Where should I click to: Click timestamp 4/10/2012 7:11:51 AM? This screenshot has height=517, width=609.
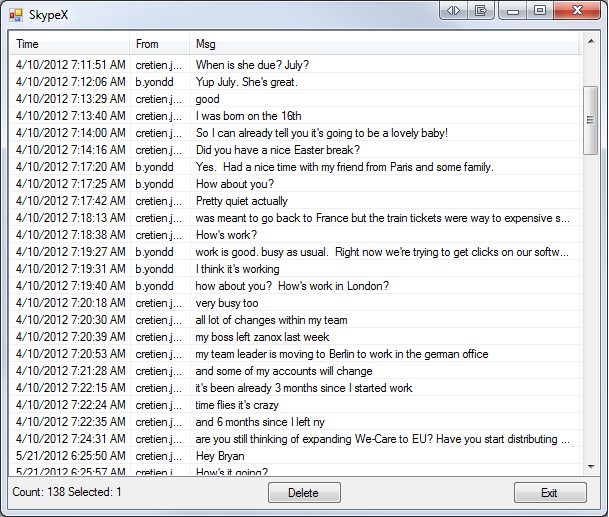71,65
